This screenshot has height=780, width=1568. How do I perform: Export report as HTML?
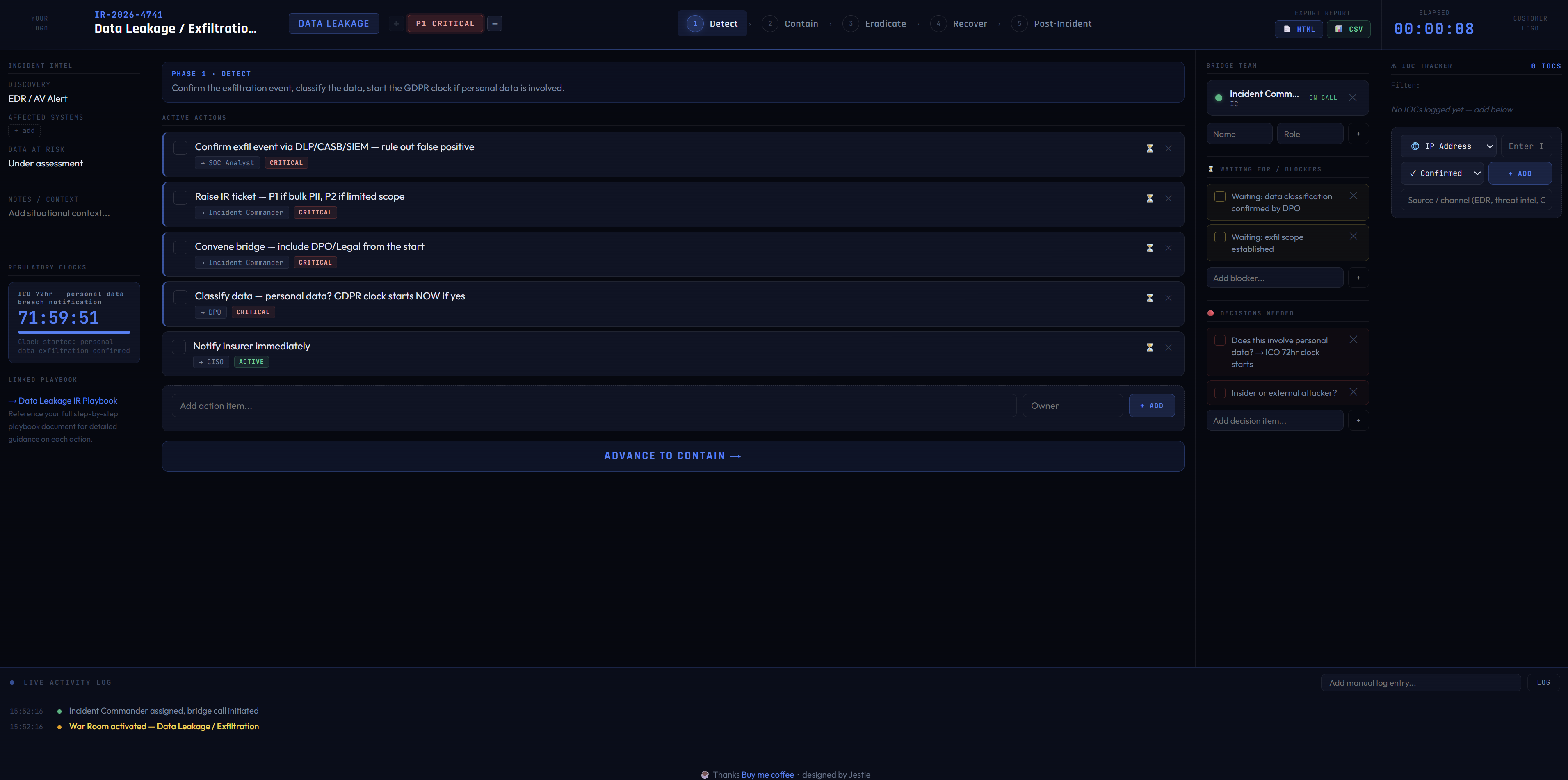1299,29
